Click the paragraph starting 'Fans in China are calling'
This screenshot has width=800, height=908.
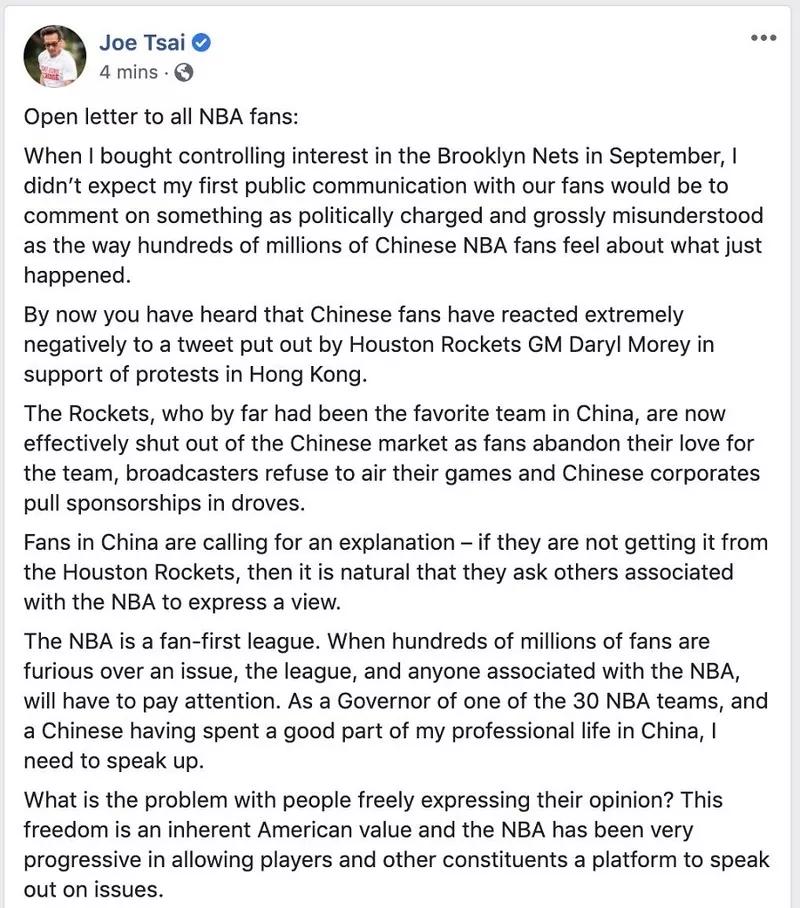click(396, 572)
